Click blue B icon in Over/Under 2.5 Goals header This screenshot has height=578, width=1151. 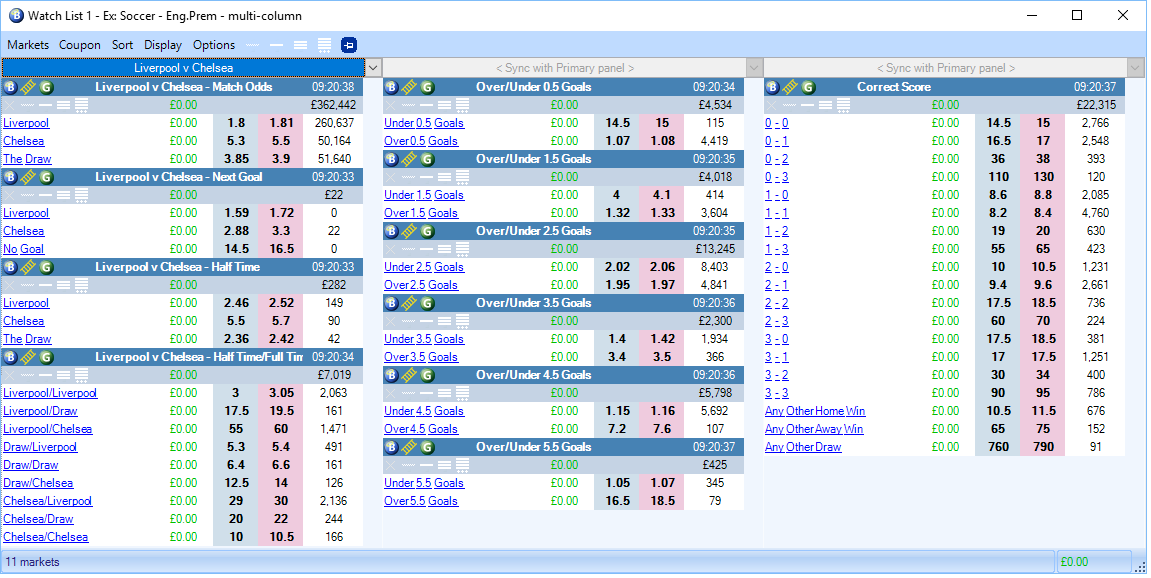(x=391, y=231)
